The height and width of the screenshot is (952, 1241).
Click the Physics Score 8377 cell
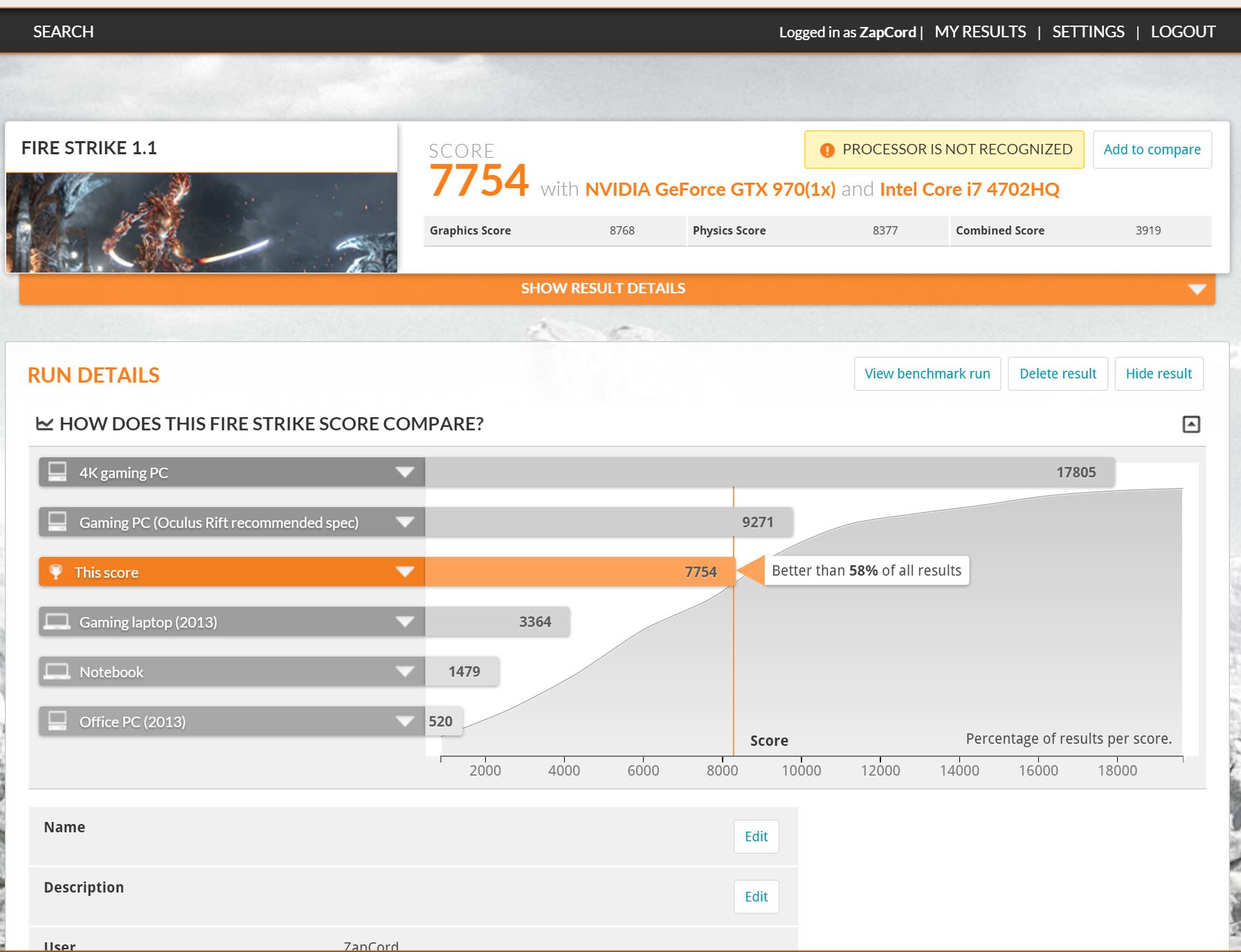coord(817,230)
